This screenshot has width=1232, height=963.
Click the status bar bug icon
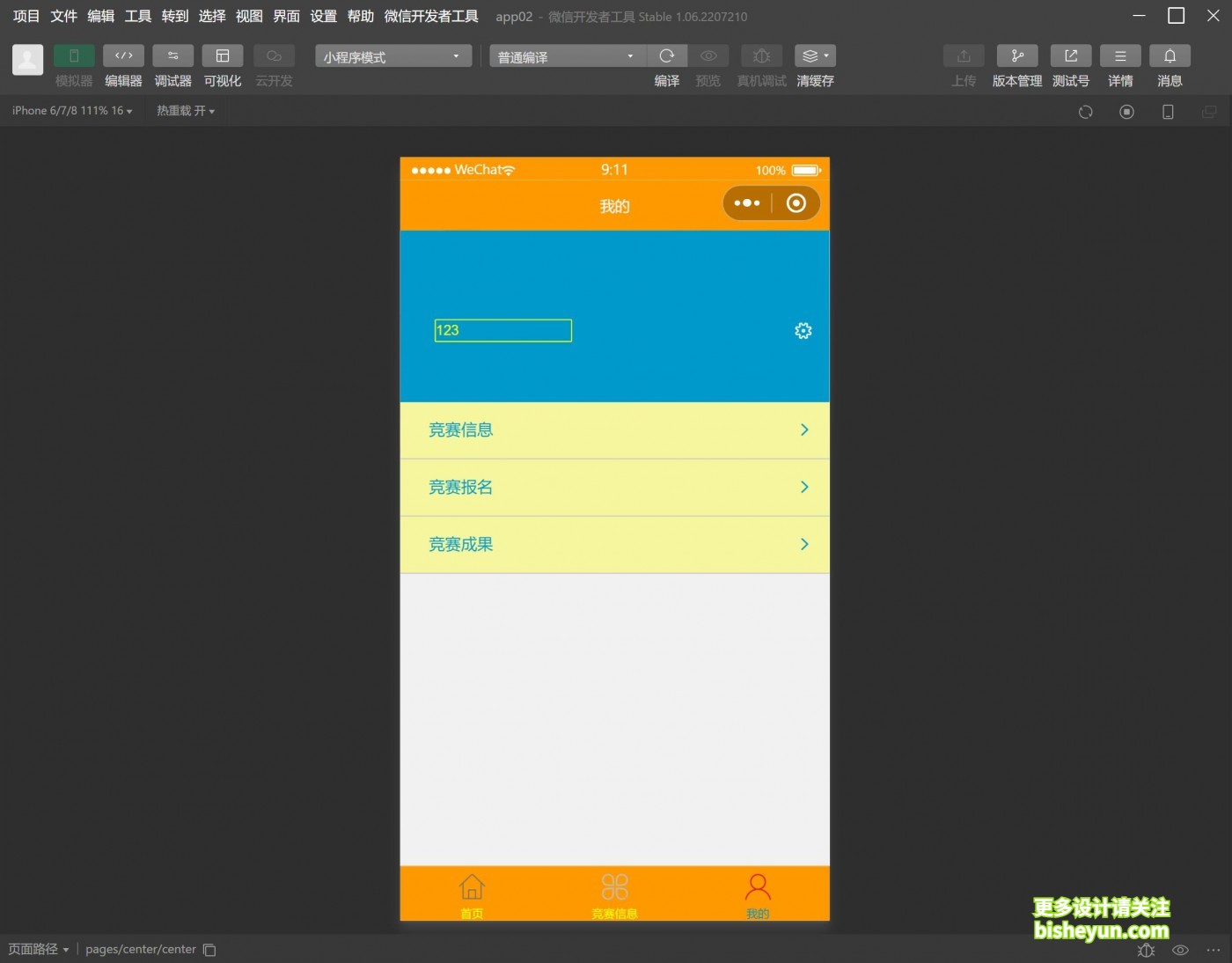(1146, 950)
